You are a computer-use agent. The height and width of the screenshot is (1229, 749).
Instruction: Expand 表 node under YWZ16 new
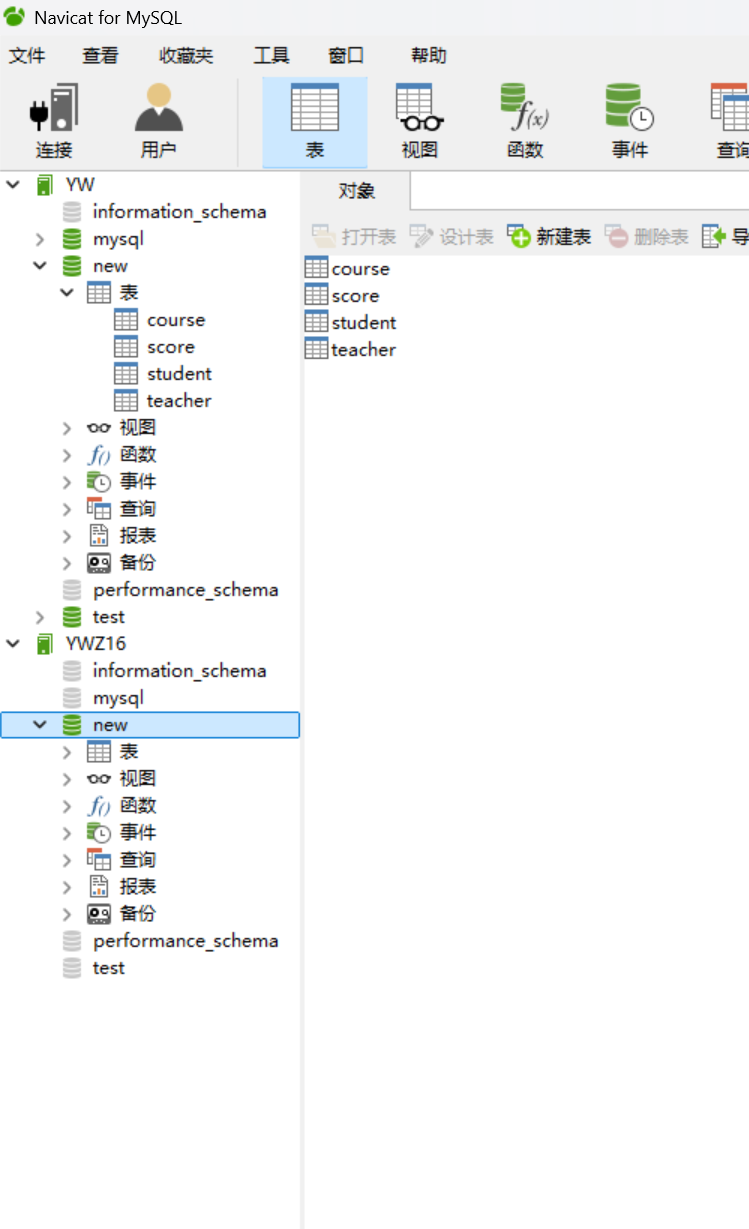click(66, 752)
